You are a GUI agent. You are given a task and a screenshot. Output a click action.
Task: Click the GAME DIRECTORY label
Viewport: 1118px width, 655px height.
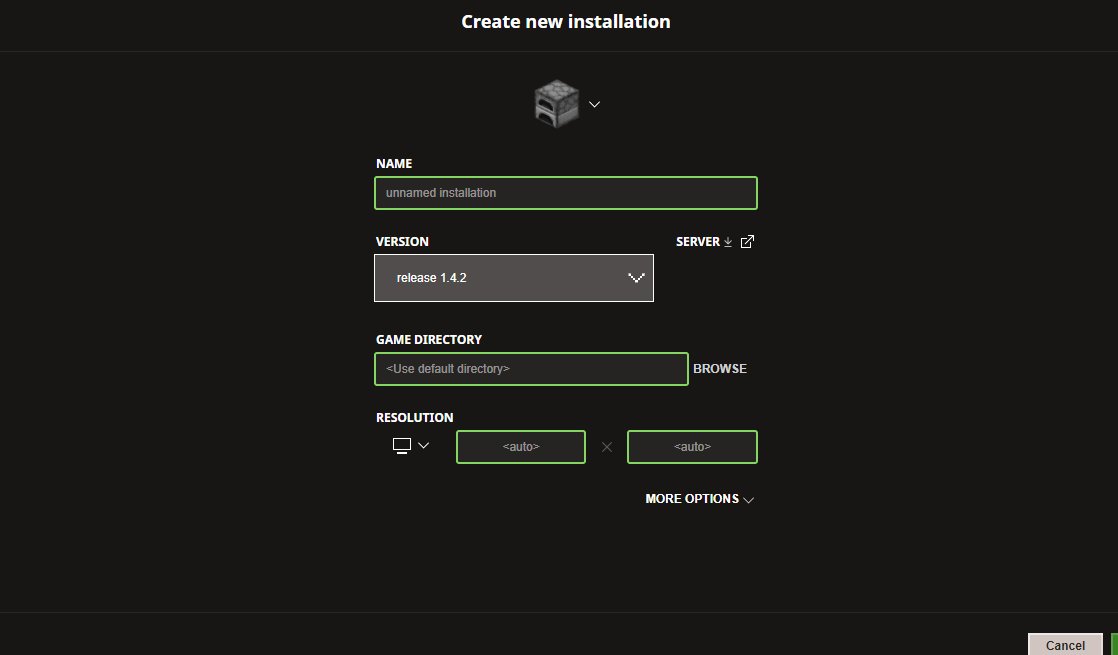(x=429, y=339)
